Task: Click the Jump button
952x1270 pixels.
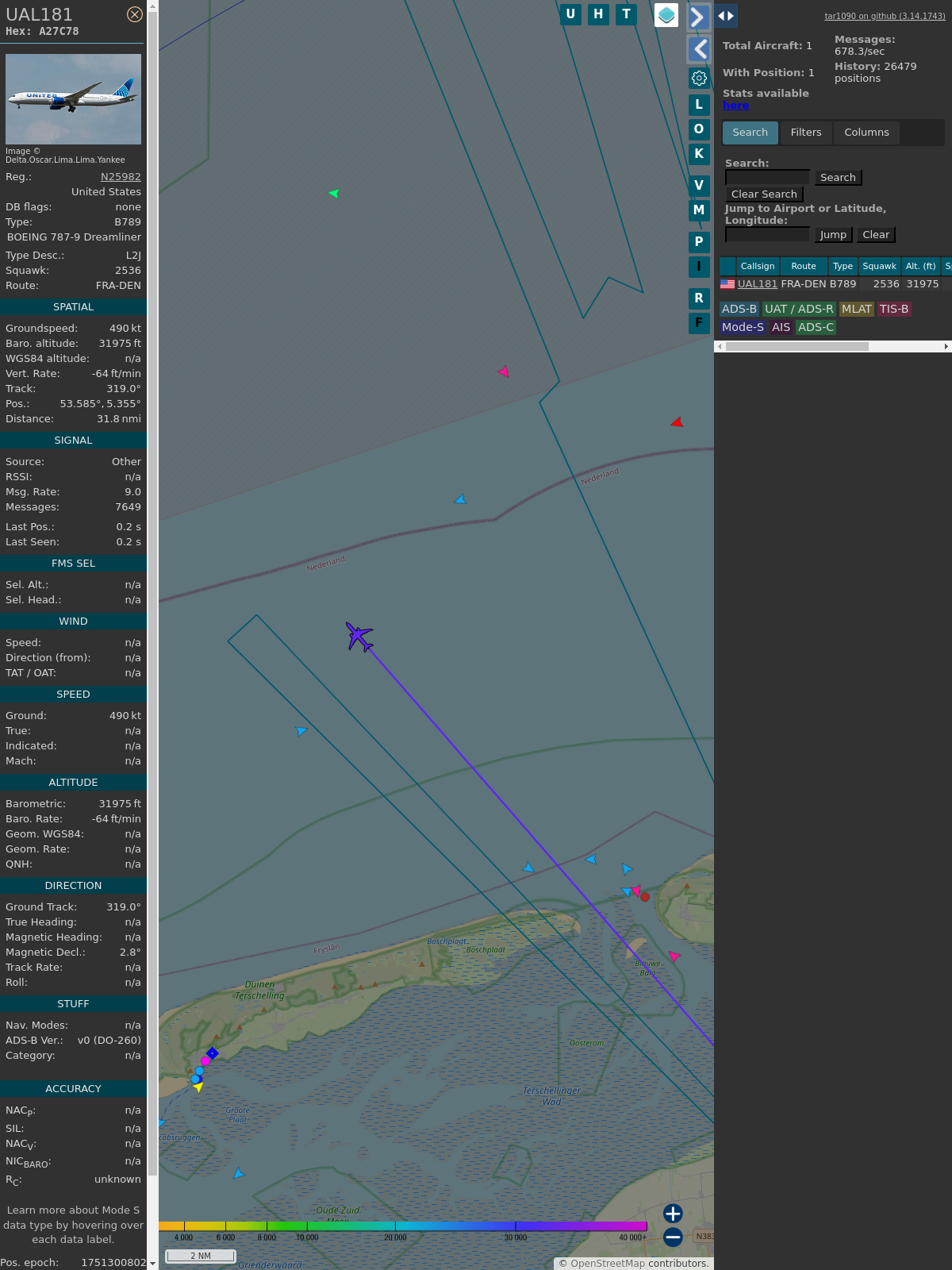Action: point(833,235)
